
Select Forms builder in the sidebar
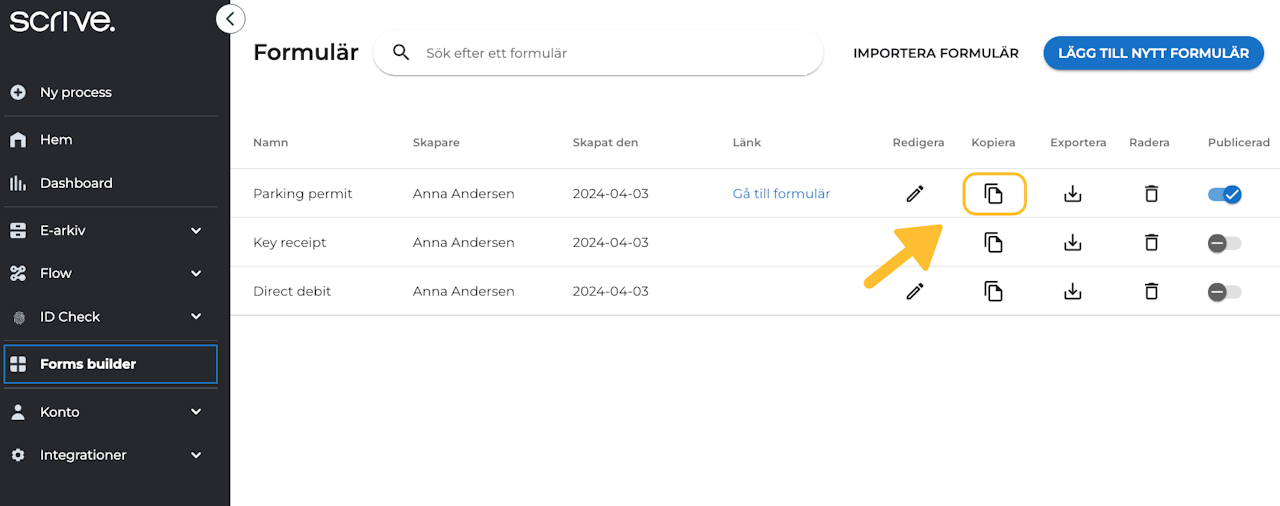pos(88,364)
